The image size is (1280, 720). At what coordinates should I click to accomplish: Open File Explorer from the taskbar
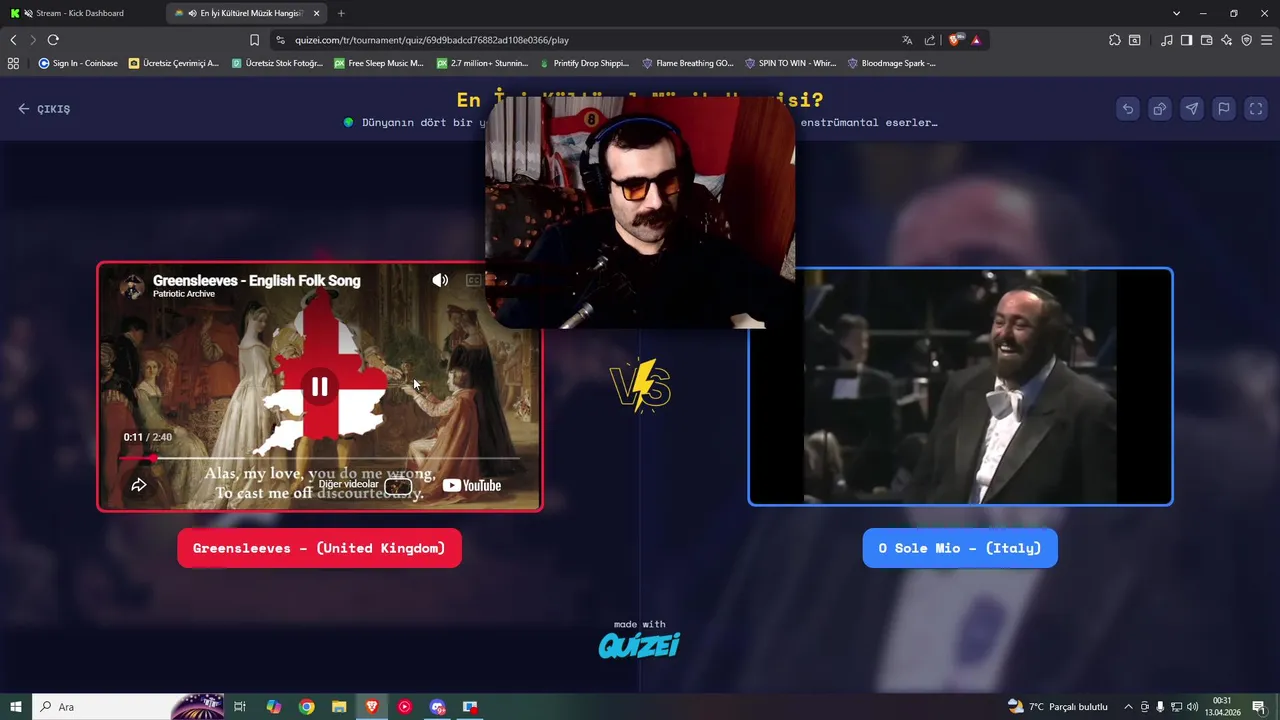click(x=339, y=707)
